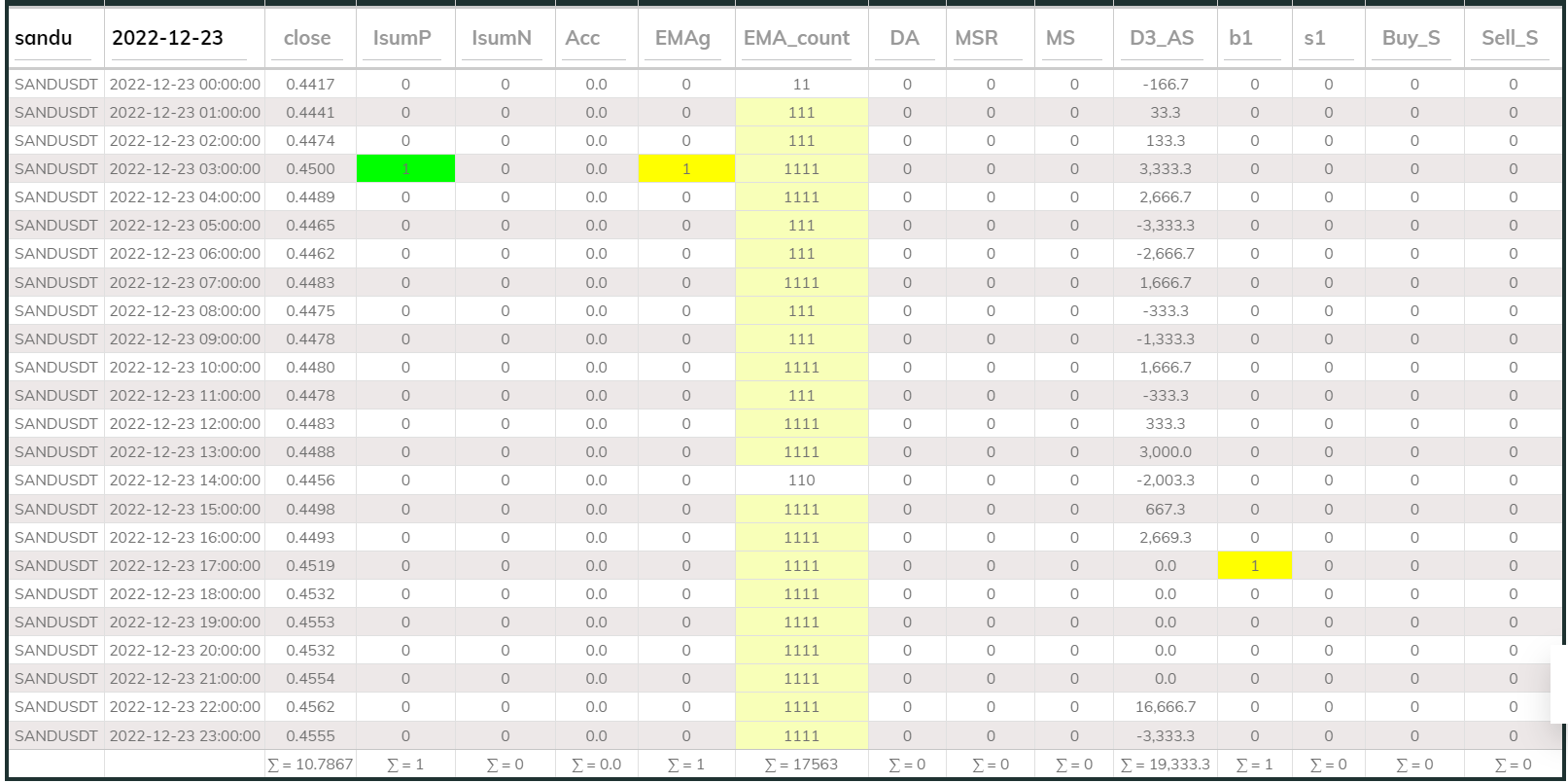Screen dimensions: 1568x783
Task: Select the yellow b1 cell at 17:00:00
Action: [x=1255, y=565]
